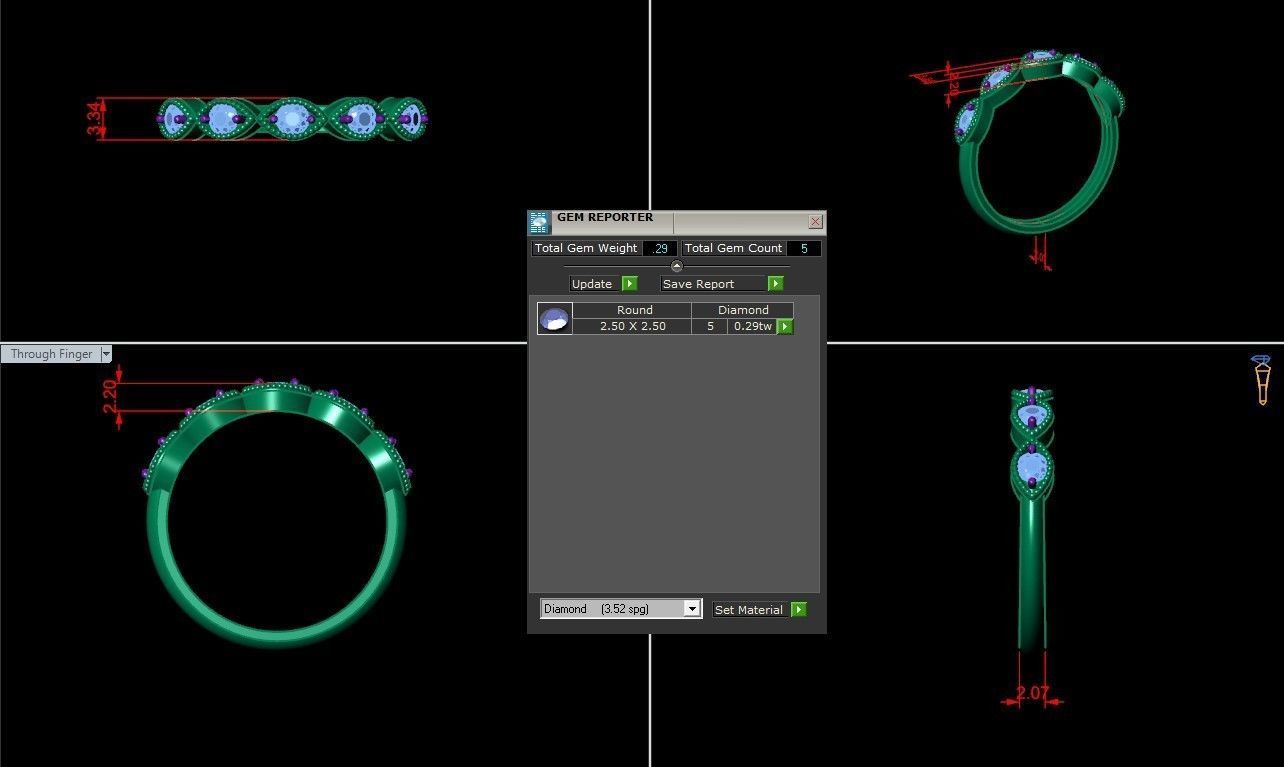Click the Set Material button label
Image resolution: width=1284 pixels, height=767 pixels.
pyautogui.click(x=749, y=609)
